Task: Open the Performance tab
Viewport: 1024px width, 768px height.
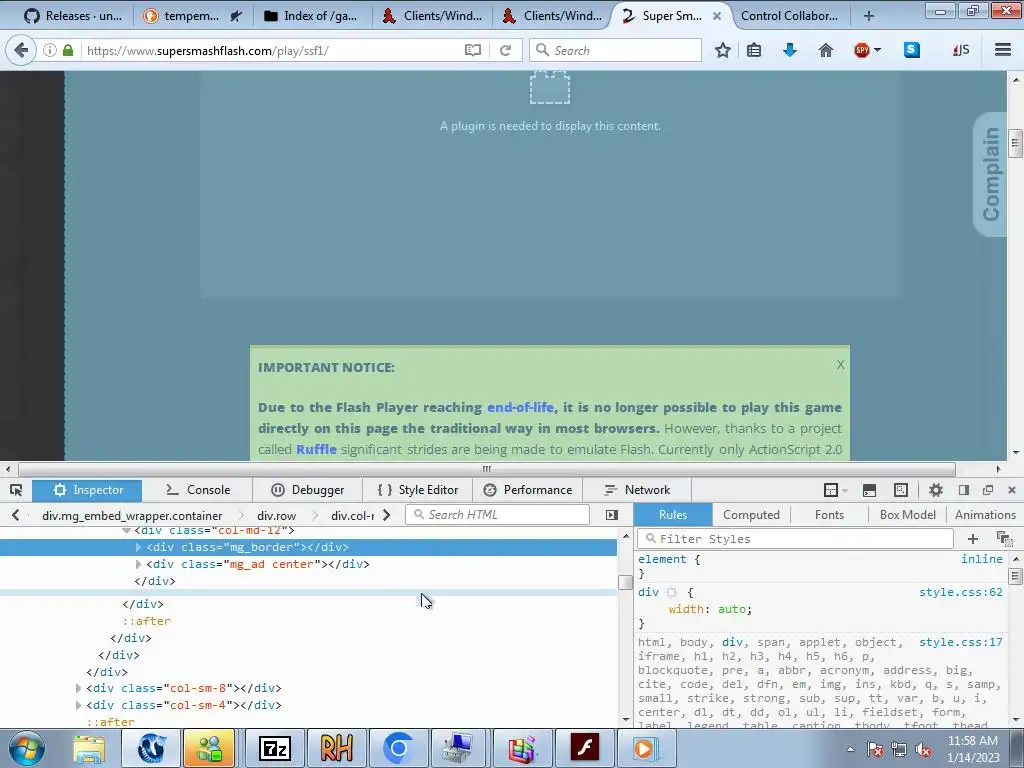Action: click(x=528, y=490)
